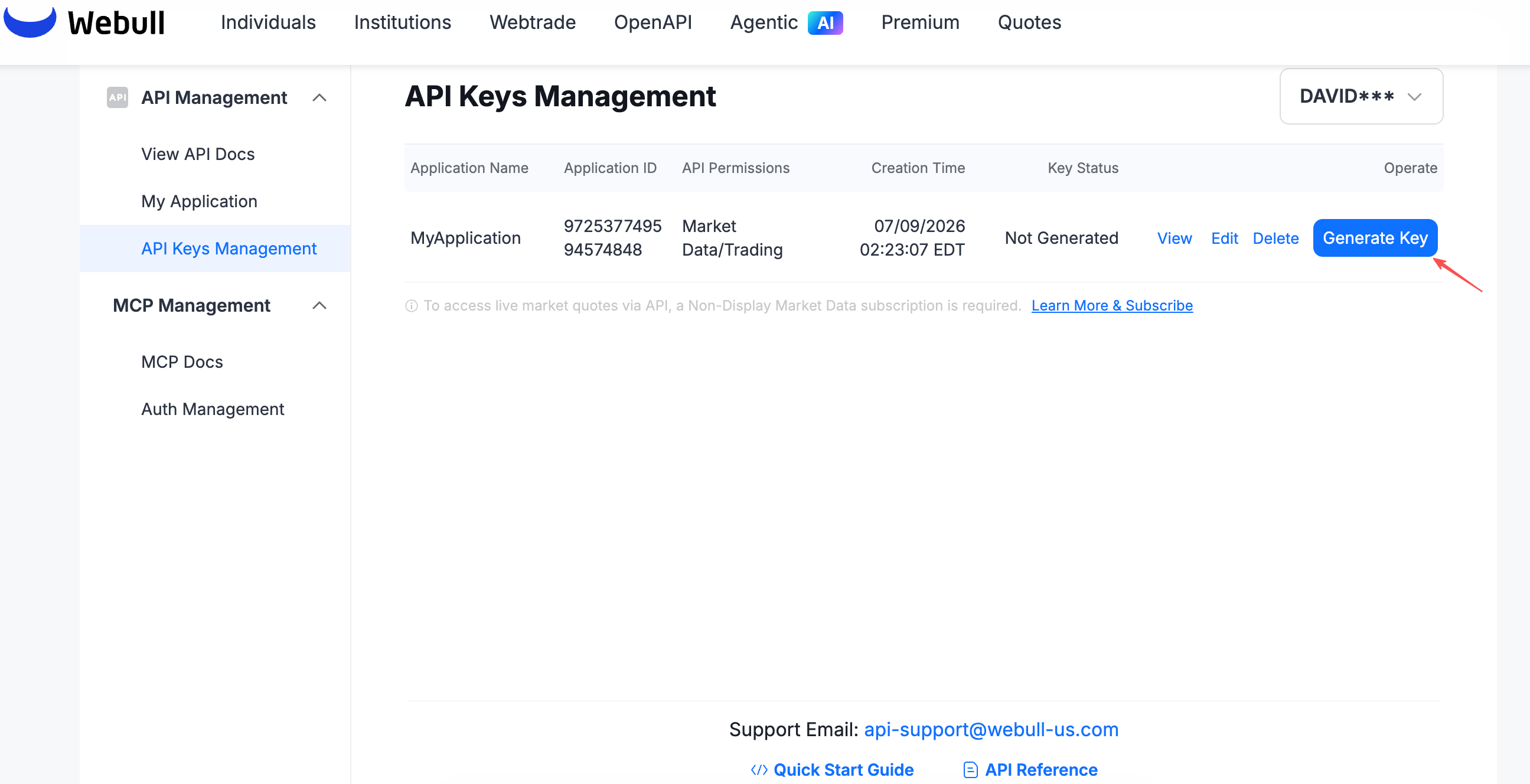Open the Learn More & Subscribe link
This screenshot has width=1530, height=784.
coord(1112,305)
